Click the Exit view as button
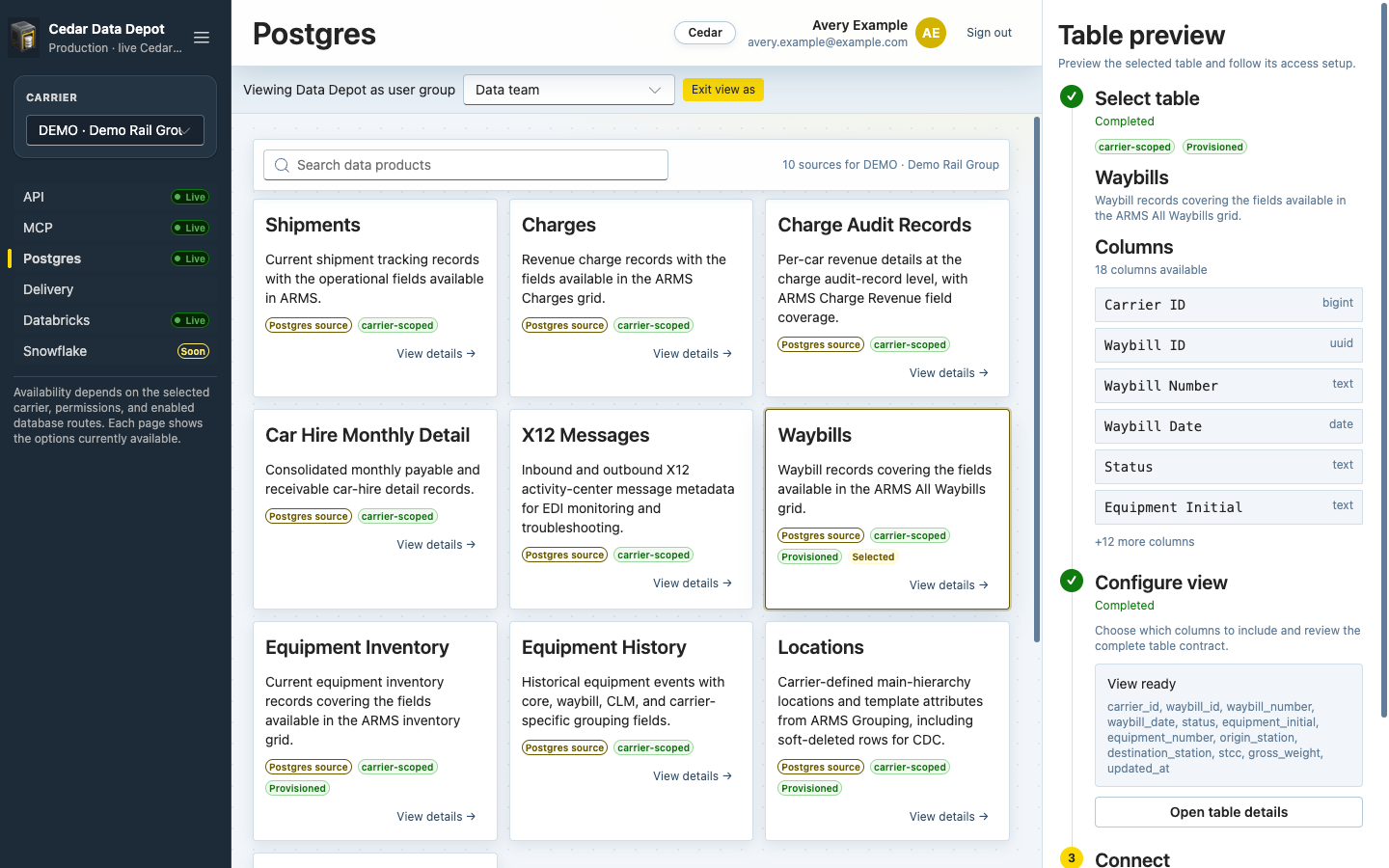1389x868 pixels. pyautogui.click(x=723, y=90)
